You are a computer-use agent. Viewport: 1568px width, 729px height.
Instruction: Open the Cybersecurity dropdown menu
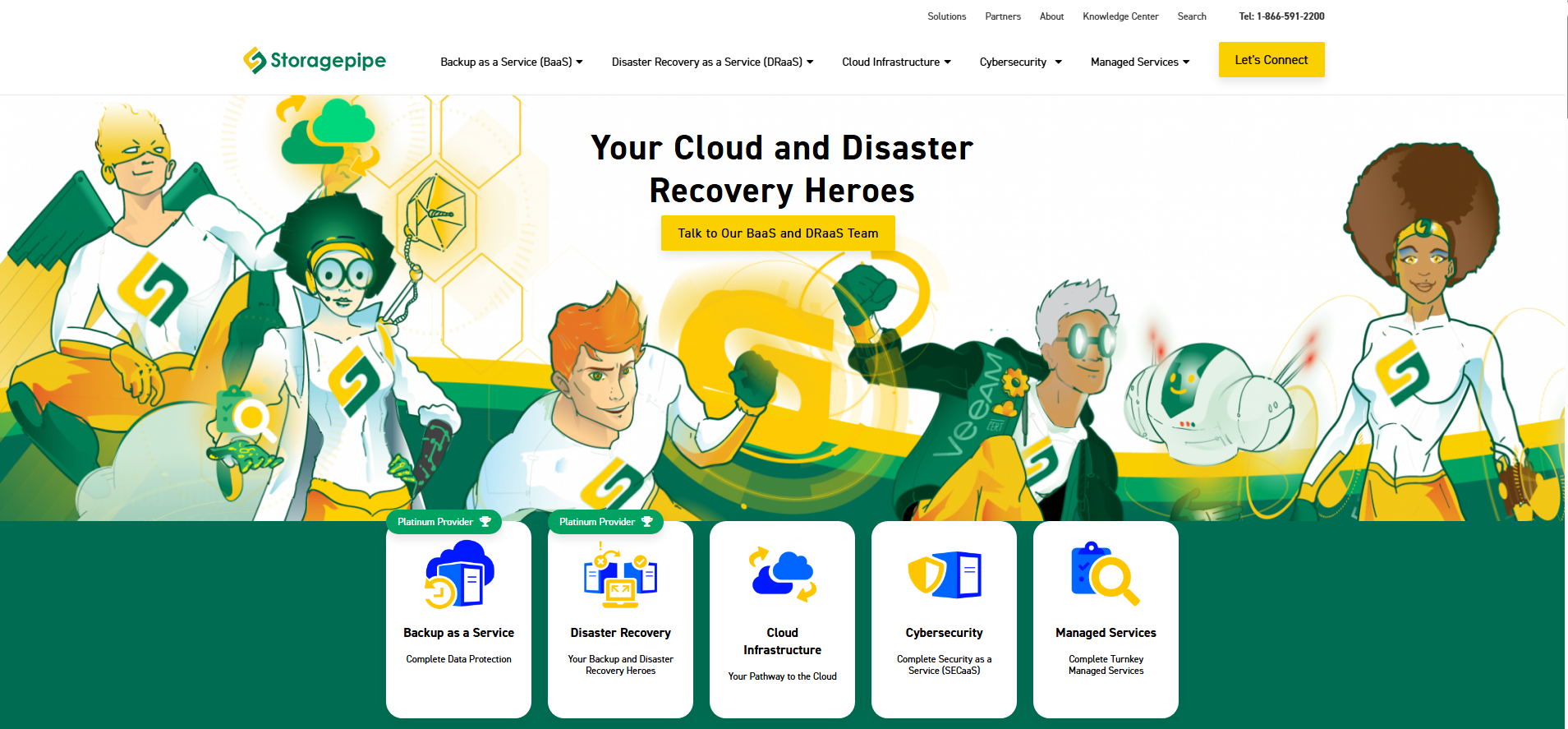(1021, 62)
